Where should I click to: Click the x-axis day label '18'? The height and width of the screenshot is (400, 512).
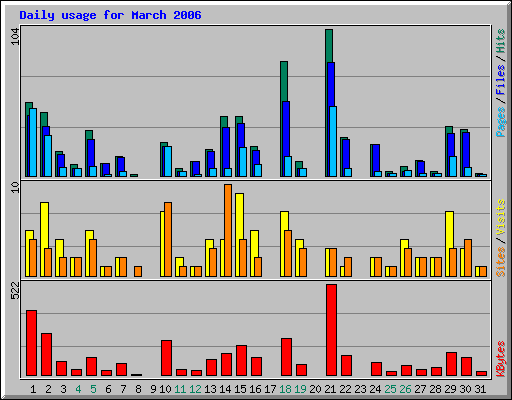285,389
